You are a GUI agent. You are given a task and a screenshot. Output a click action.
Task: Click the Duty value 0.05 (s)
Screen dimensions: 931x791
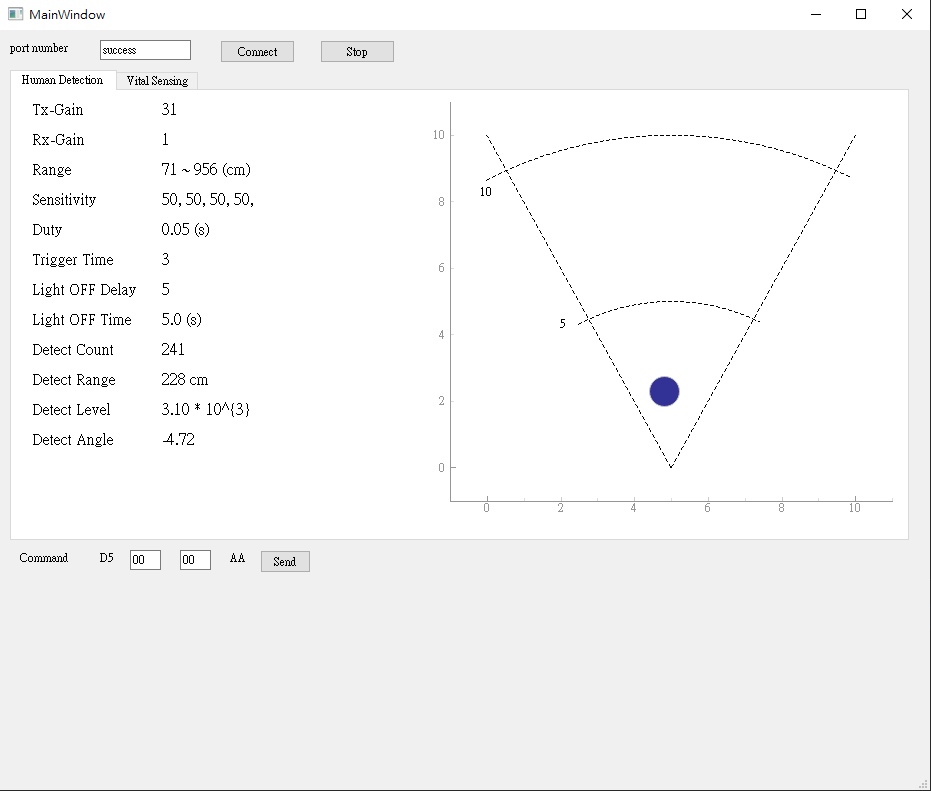click(185, 229)
